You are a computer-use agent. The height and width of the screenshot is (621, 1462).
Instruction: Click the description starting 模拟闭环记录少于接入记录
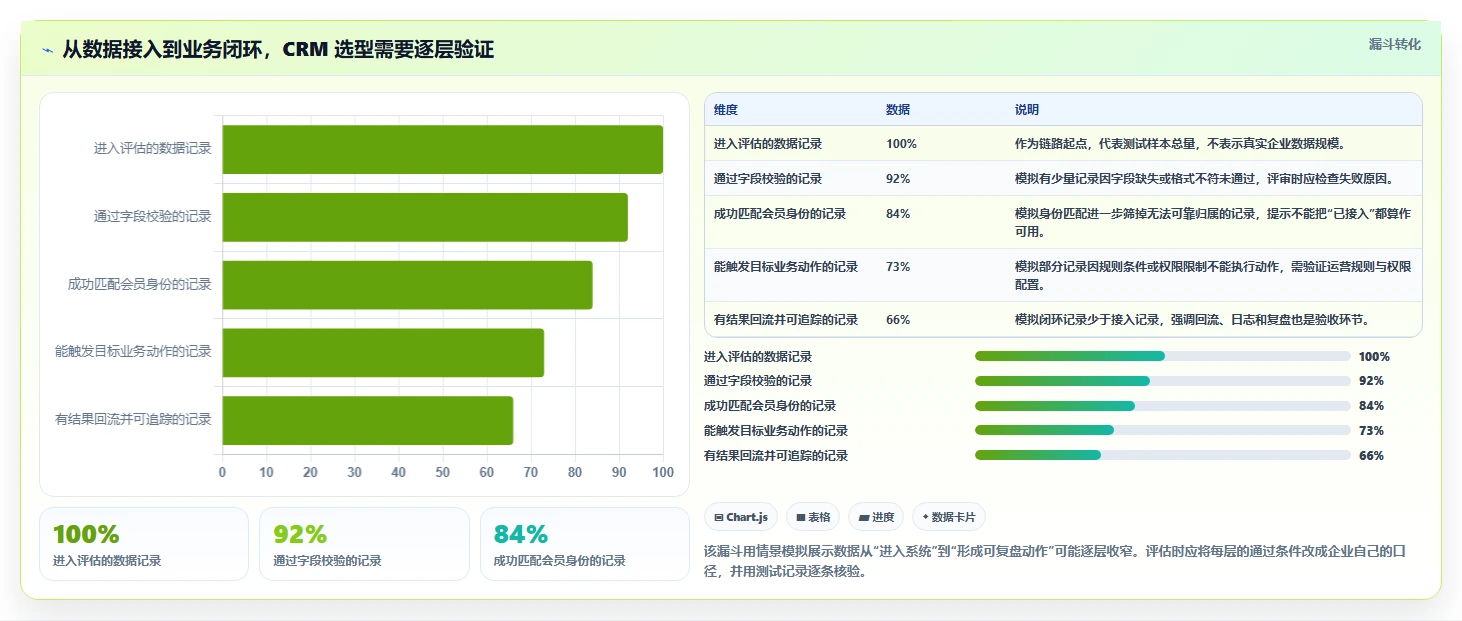1192,320
